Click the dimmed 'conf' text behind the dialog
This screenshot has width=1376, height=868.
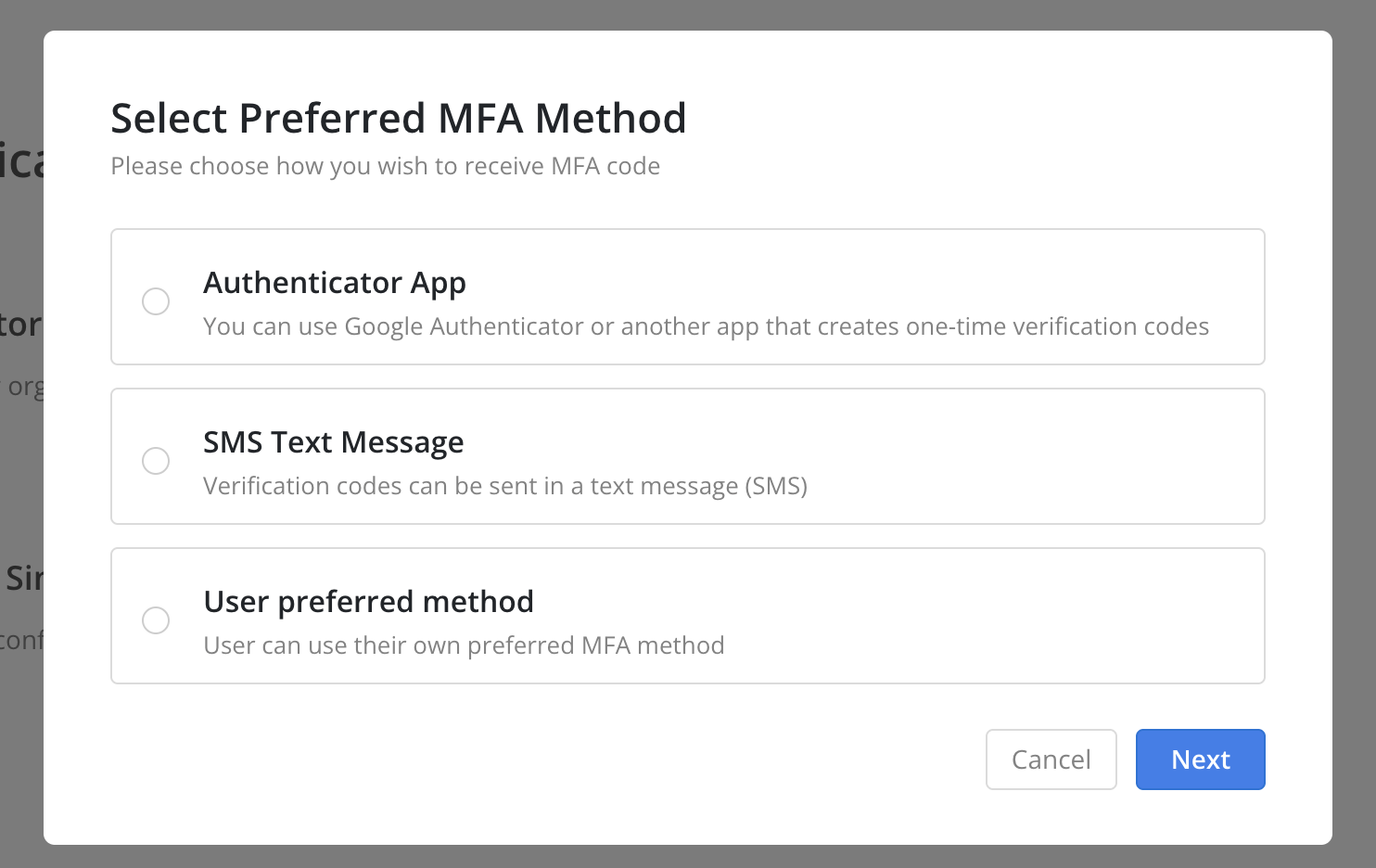[21, 640]
